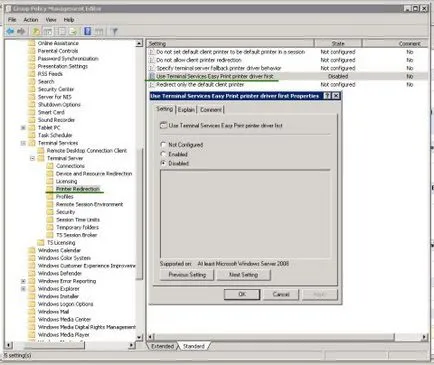Click the folder icon for TS Session Broker
Screen dimensions: 434x365
pos(50,235)
